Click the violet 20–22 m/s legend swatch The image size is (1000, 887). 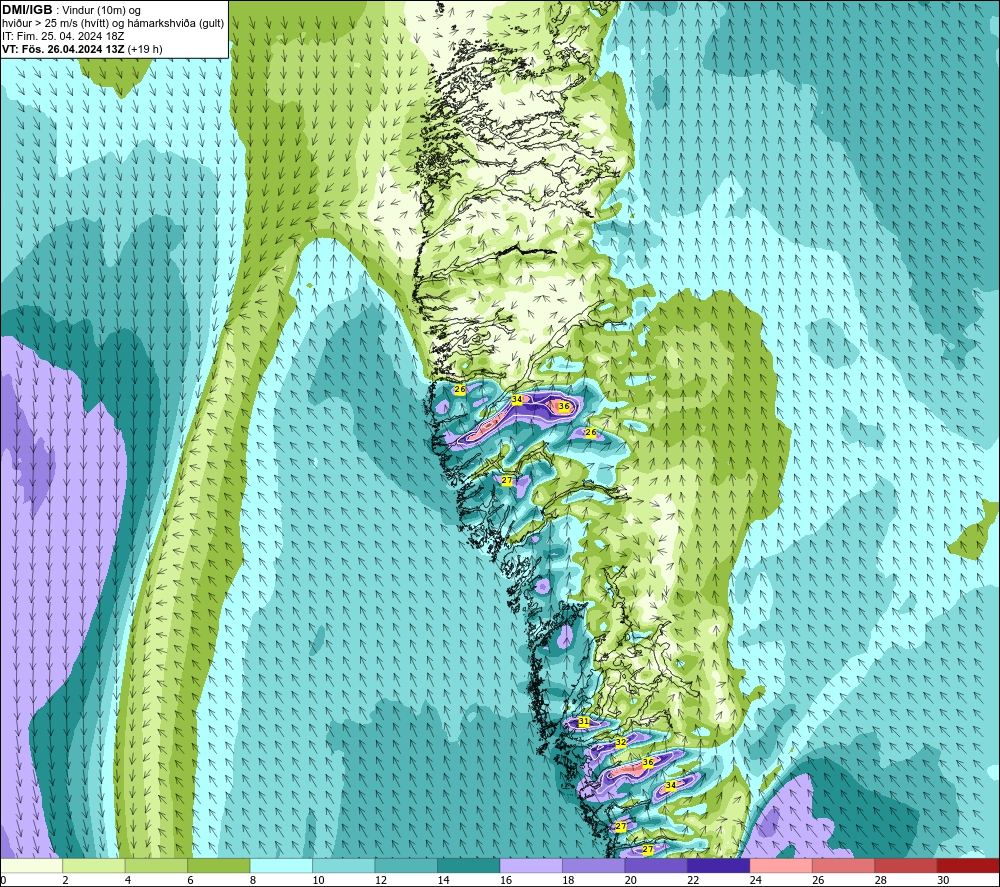click(x=656, y=865)
